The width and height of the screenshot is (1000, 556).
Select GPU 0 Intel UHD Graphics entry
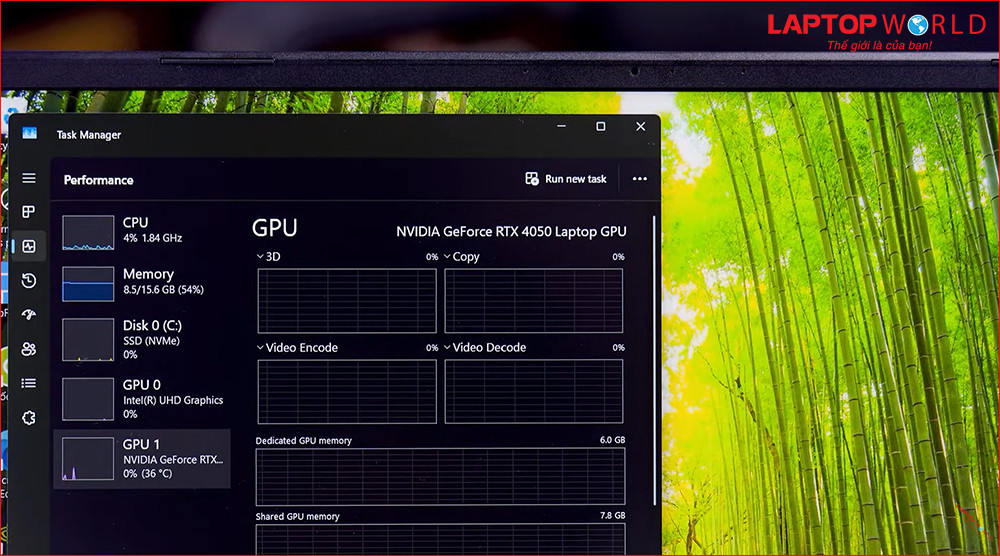pos(141,398)
